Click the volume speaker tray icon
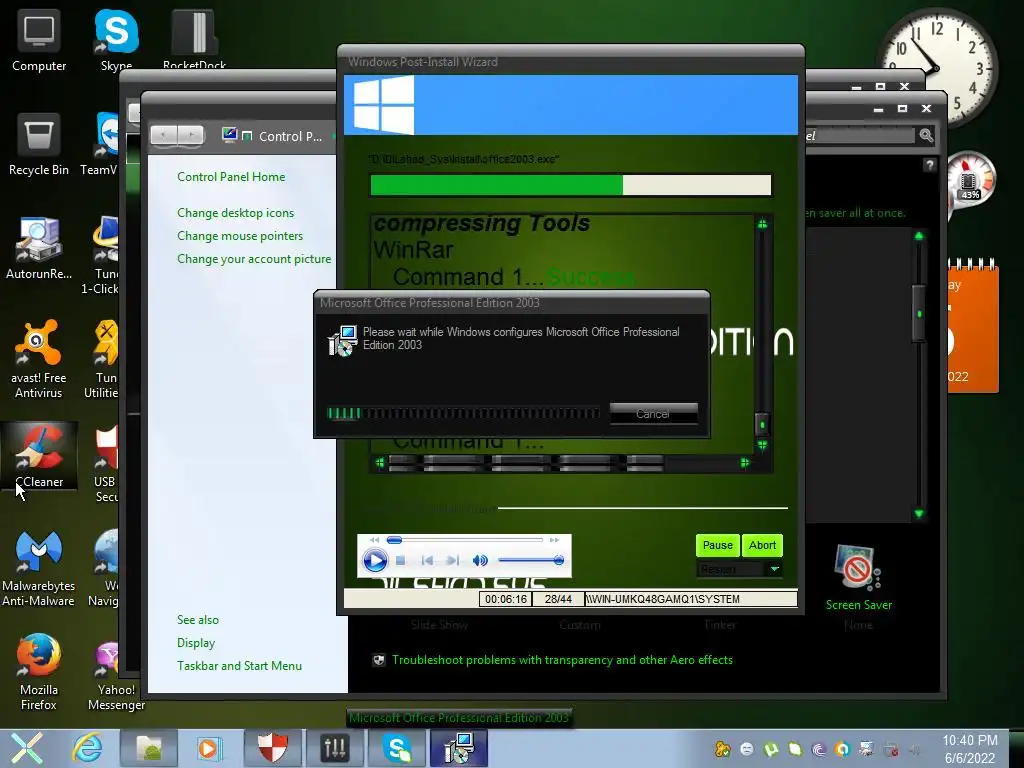 point(916,749)
